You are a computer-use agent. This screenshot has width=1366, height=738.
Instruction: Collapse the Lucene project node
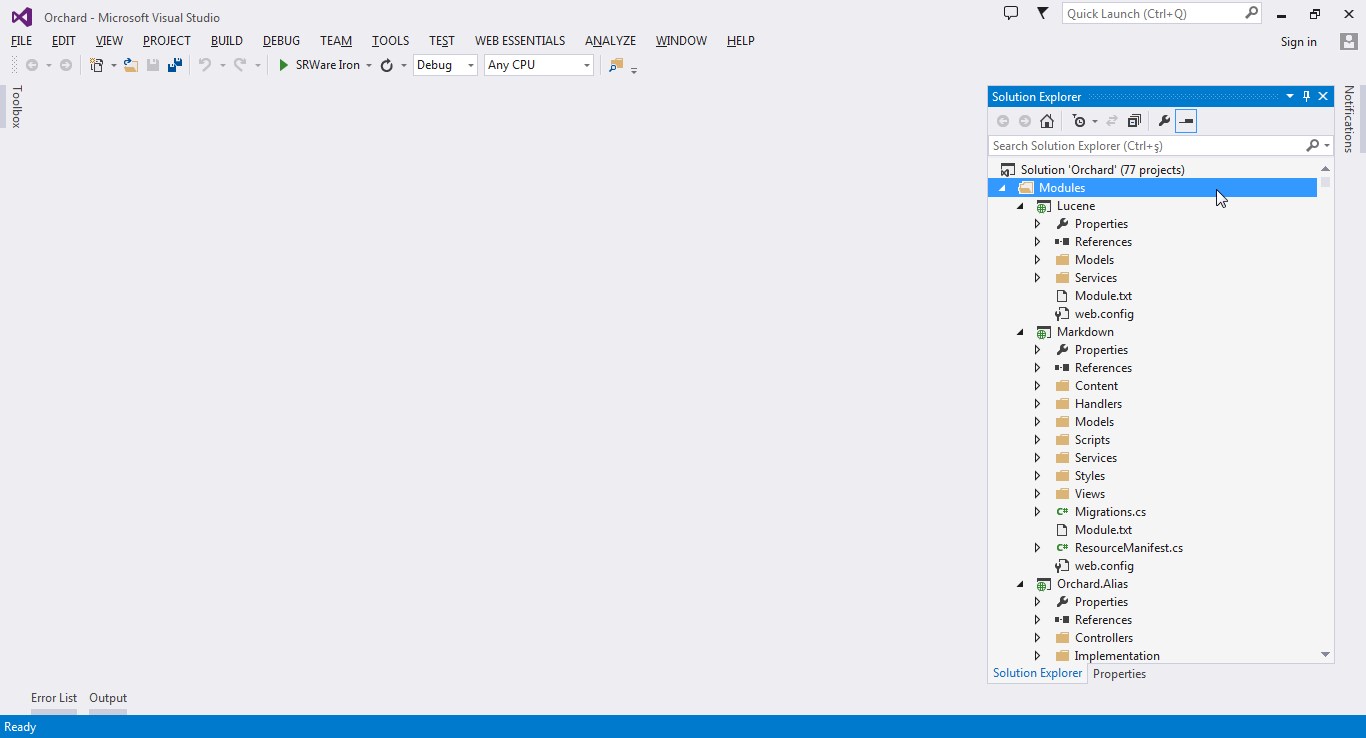coord(1020,206)
